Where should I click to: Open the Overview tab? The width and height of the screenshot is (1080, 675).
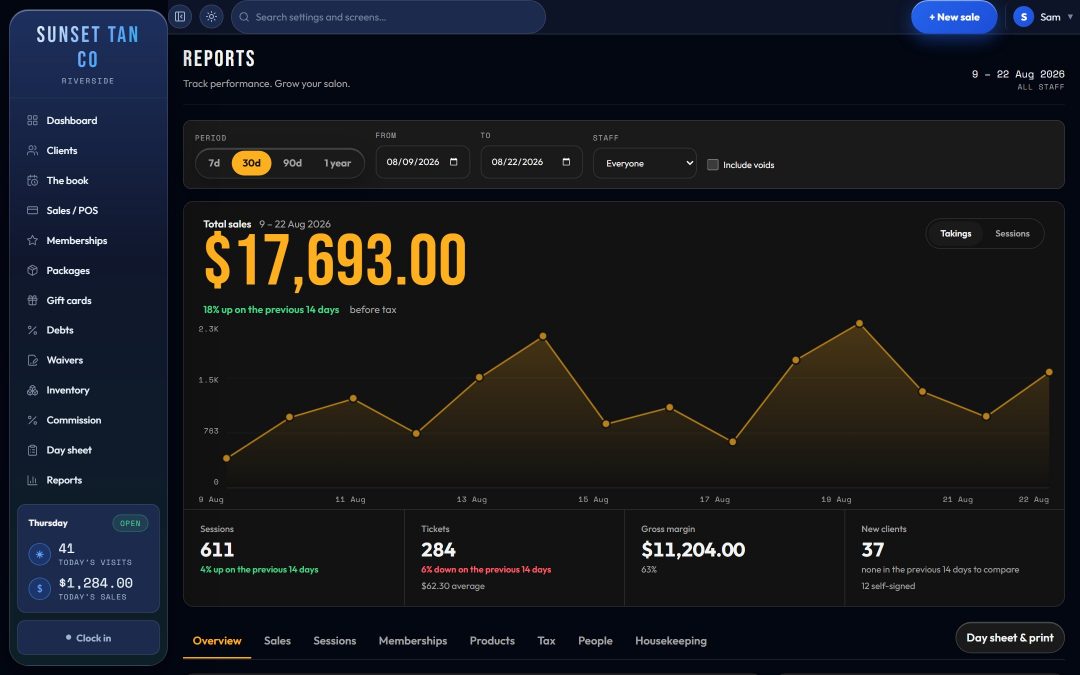coord(217,641)
